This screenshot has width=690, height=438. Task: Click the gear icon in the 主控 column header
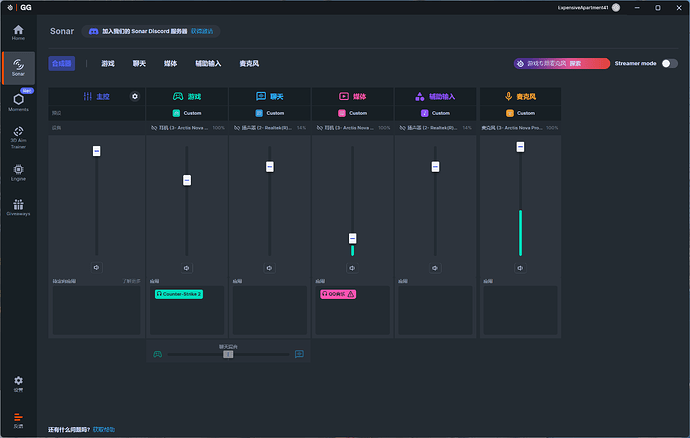click(x=135, y=97)
